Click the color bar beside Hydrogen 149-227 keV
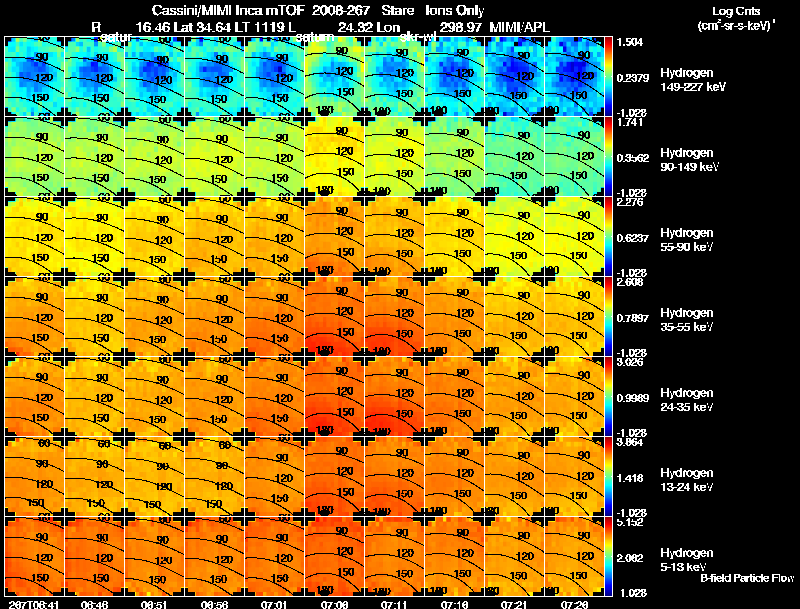This screenshot has height=609, width=800. [x=608, y=77]
